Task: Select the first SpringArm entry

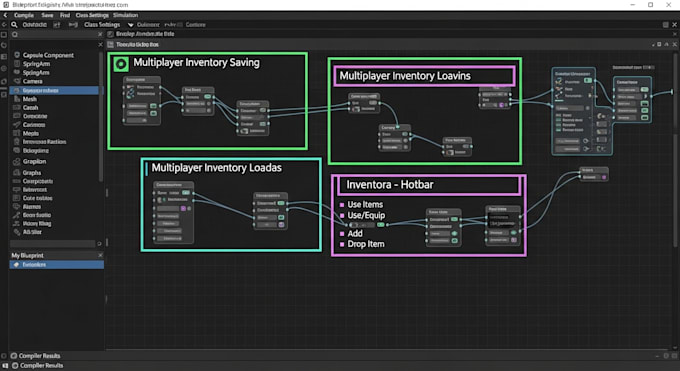Action: pyautogui.click(x=36, y=64)
